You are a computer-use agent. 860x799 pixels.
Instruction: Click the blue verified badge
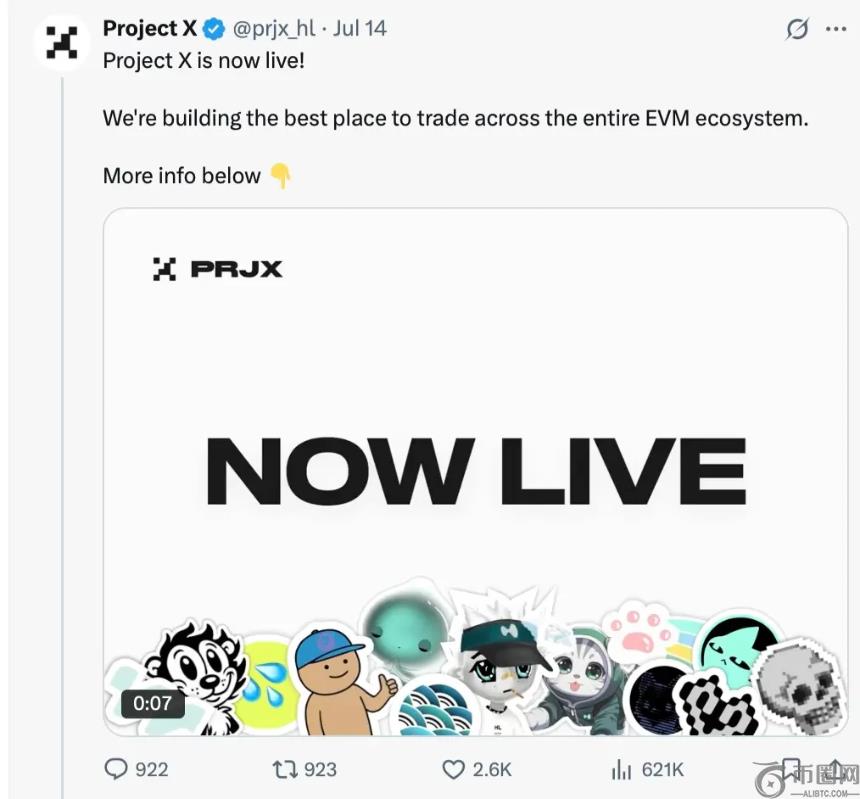(x=215, y=29)
